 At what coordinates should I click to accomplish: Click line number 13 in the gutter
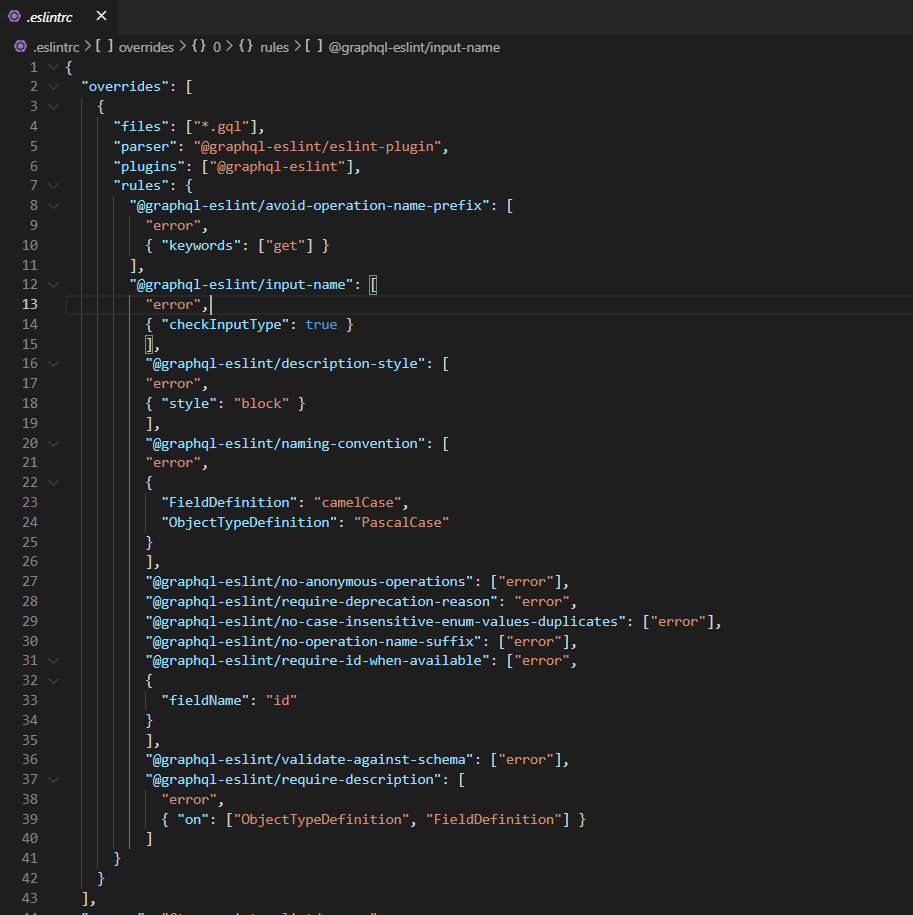(x=30, y=305)
